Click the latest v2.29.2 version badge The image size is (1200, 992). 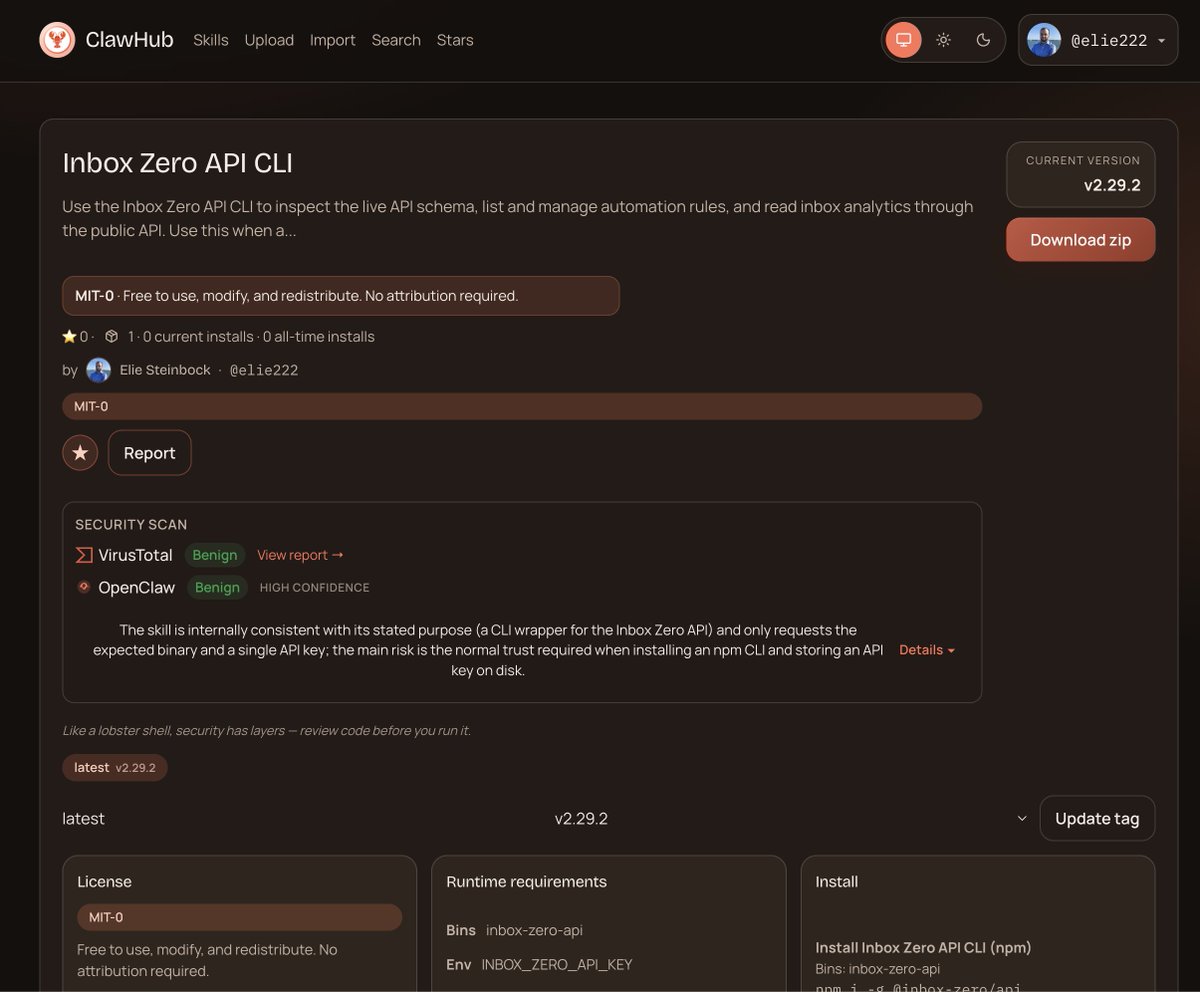pyautogui.click(x=114, y=767)
